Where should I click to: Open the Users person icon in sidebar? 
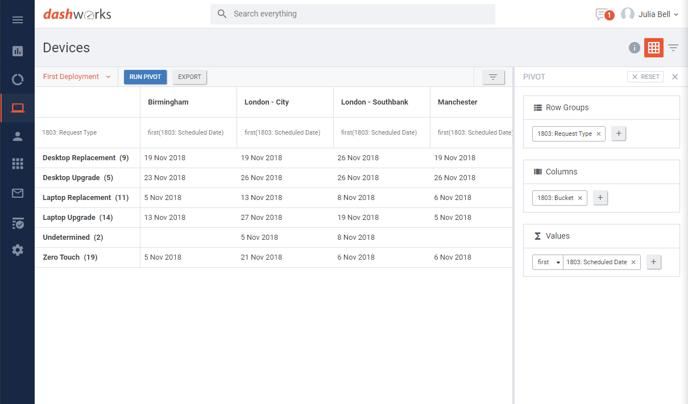point(18,136)
